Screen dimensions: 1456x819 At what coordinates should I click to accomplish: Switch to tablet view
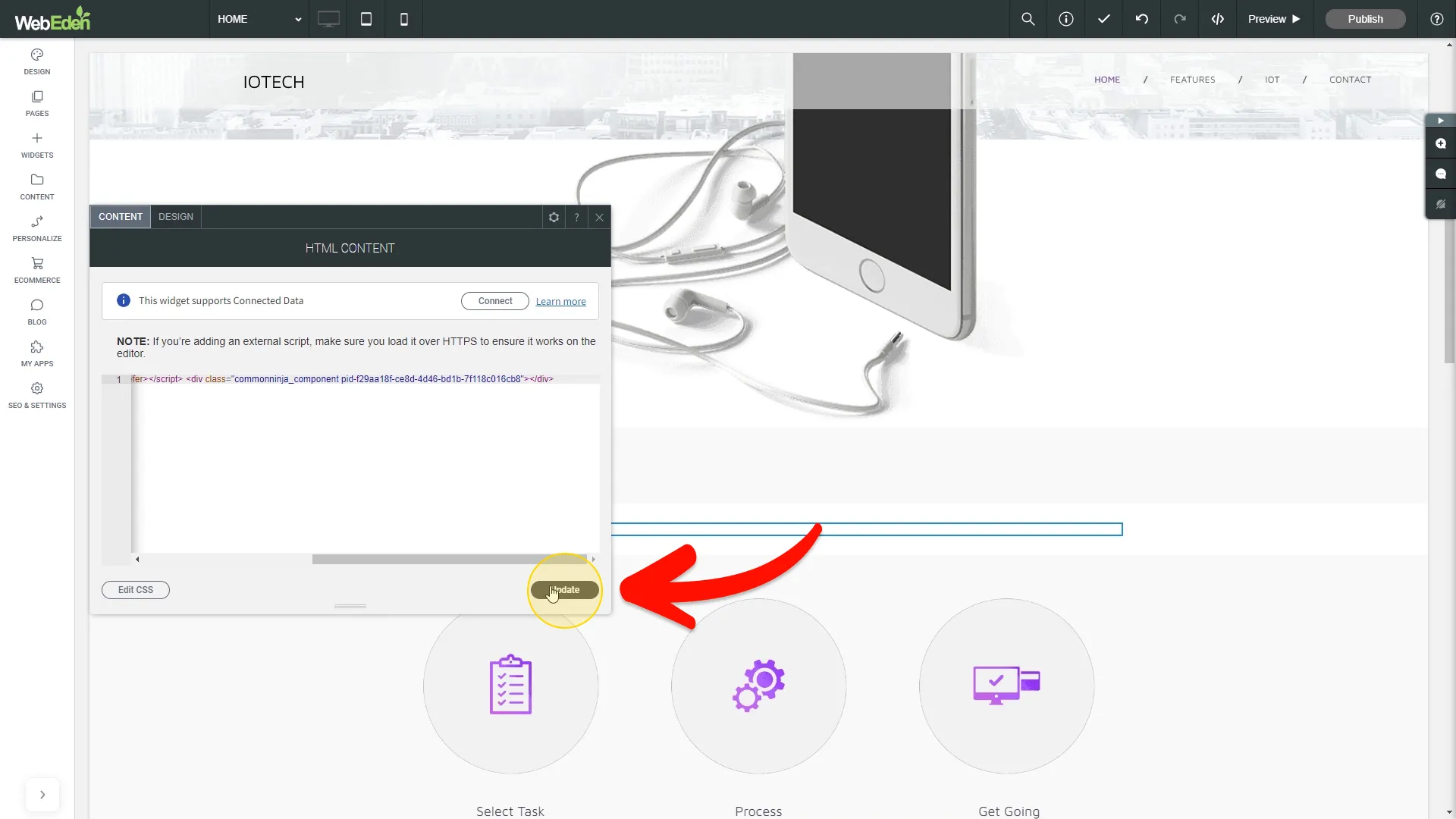tap(366, 19)
